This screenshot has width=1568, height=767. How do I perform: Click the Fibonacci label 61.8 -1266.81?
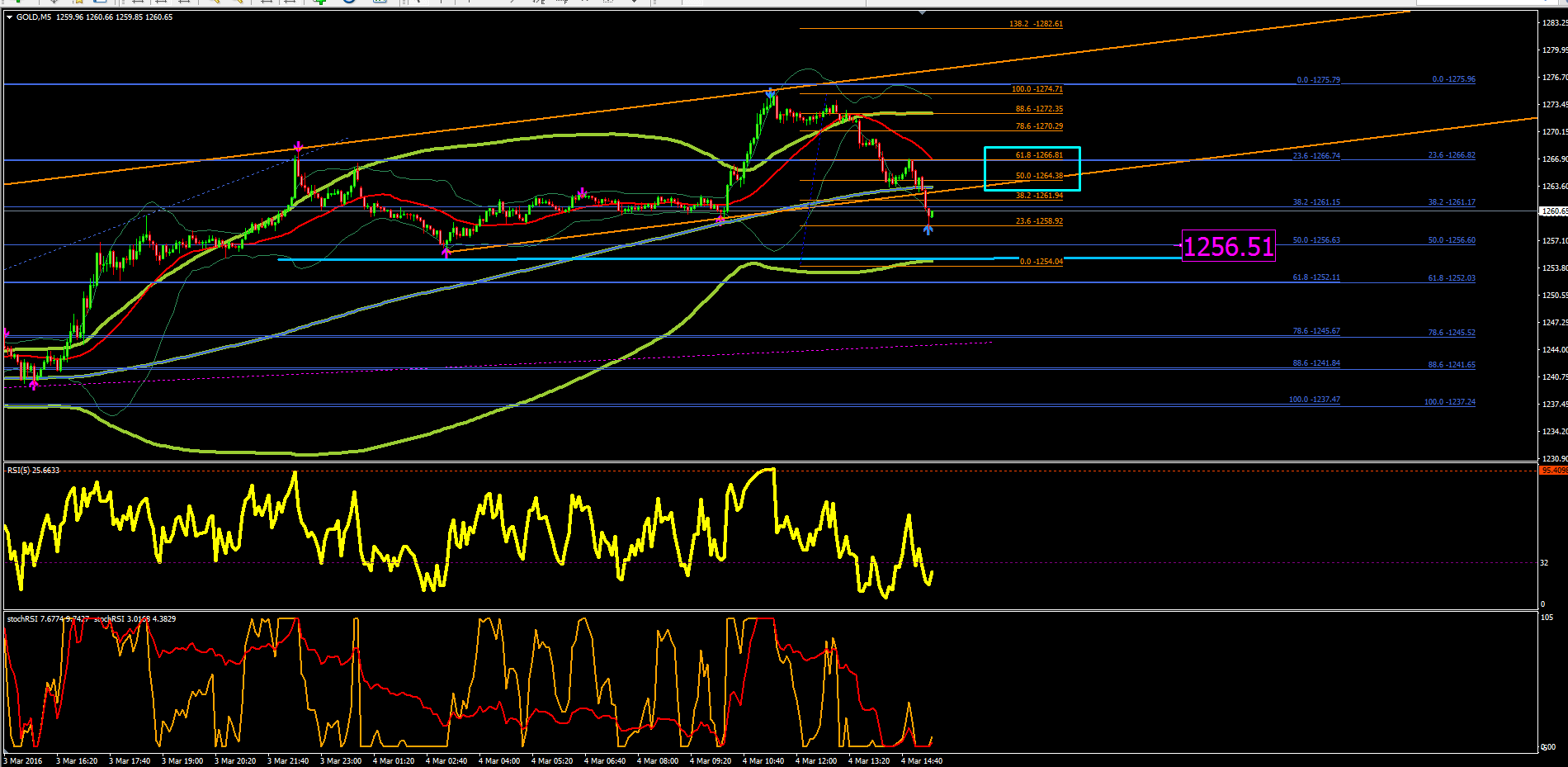1039,155
